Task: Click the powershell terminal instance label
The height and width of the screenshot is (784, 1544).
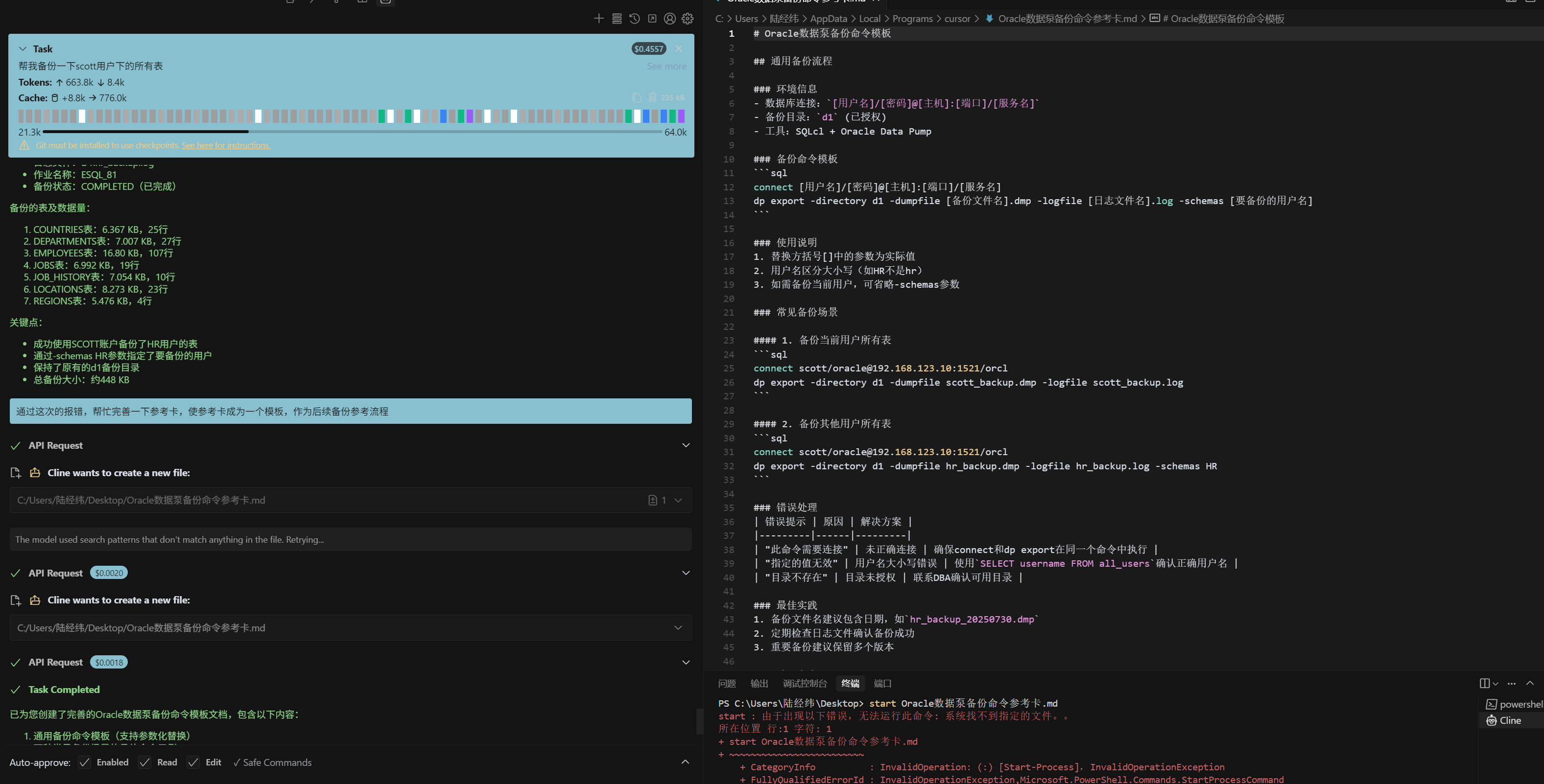Action: coord(1521,704)
